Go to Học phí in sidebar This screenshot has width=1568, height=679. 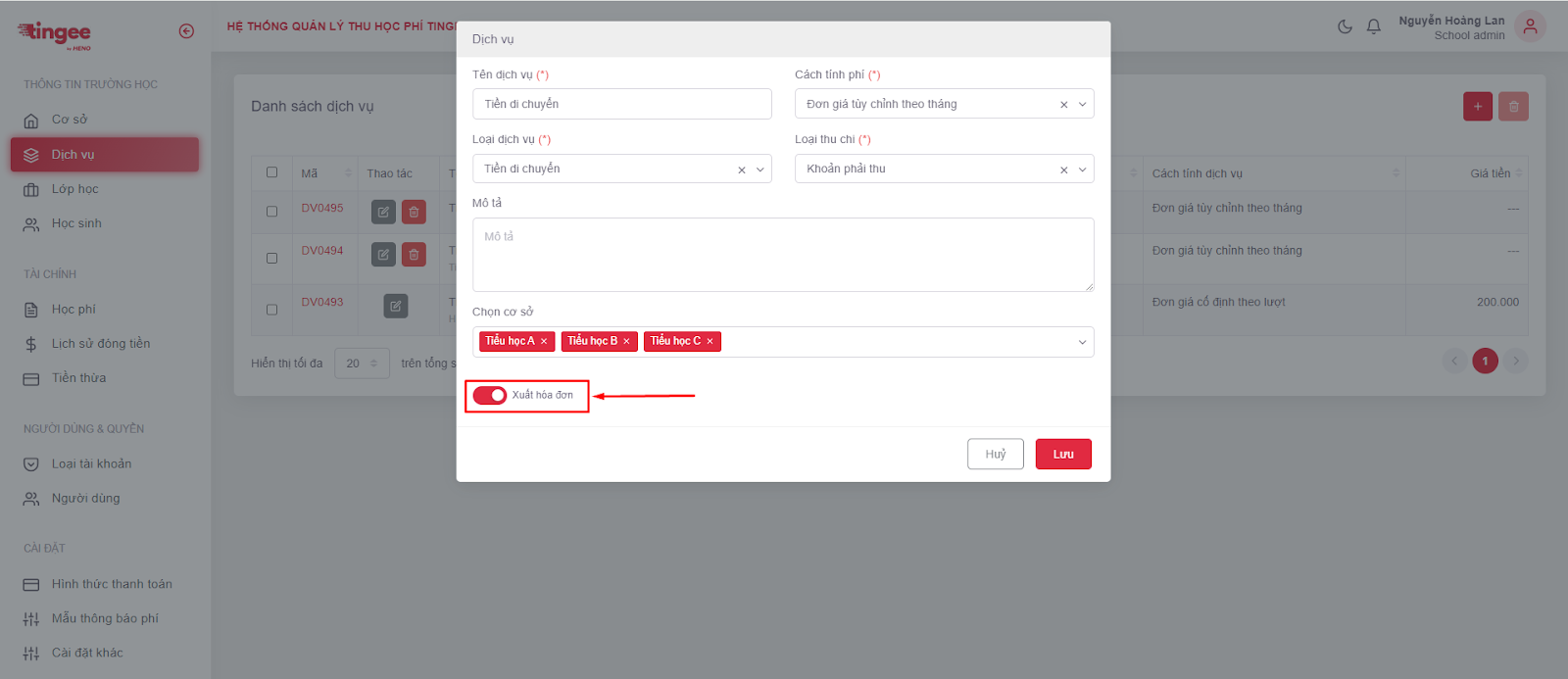[x=73, y=310]
